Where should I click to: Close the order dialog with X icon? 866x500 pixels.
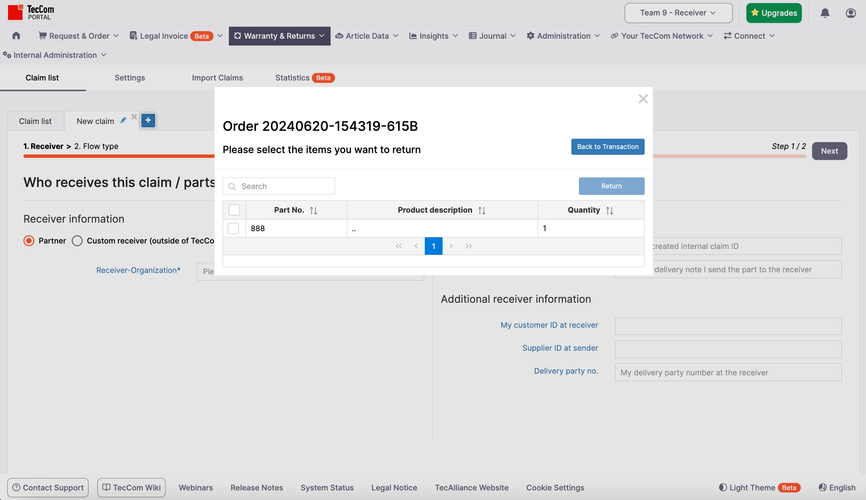pyautogui.click(x=643, y=99)
